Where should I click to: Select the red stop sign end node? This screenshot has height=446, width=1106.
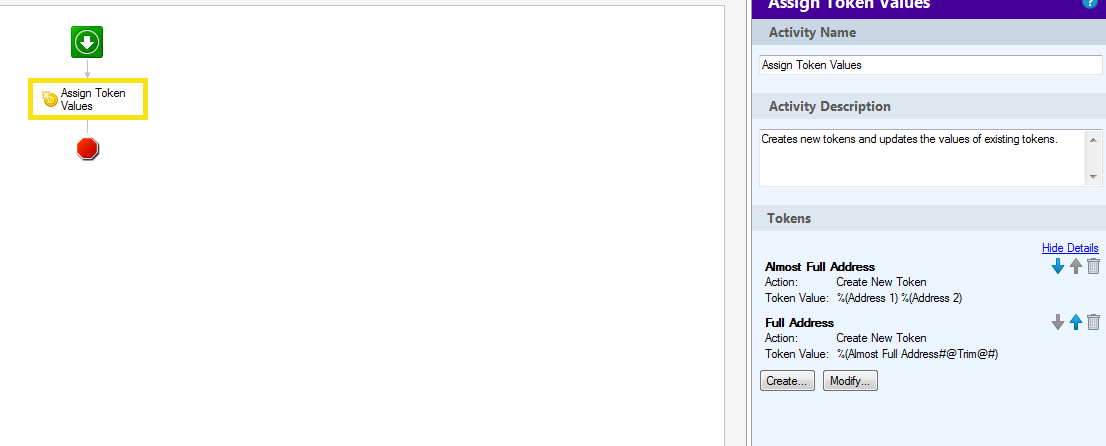click(87, 148)
